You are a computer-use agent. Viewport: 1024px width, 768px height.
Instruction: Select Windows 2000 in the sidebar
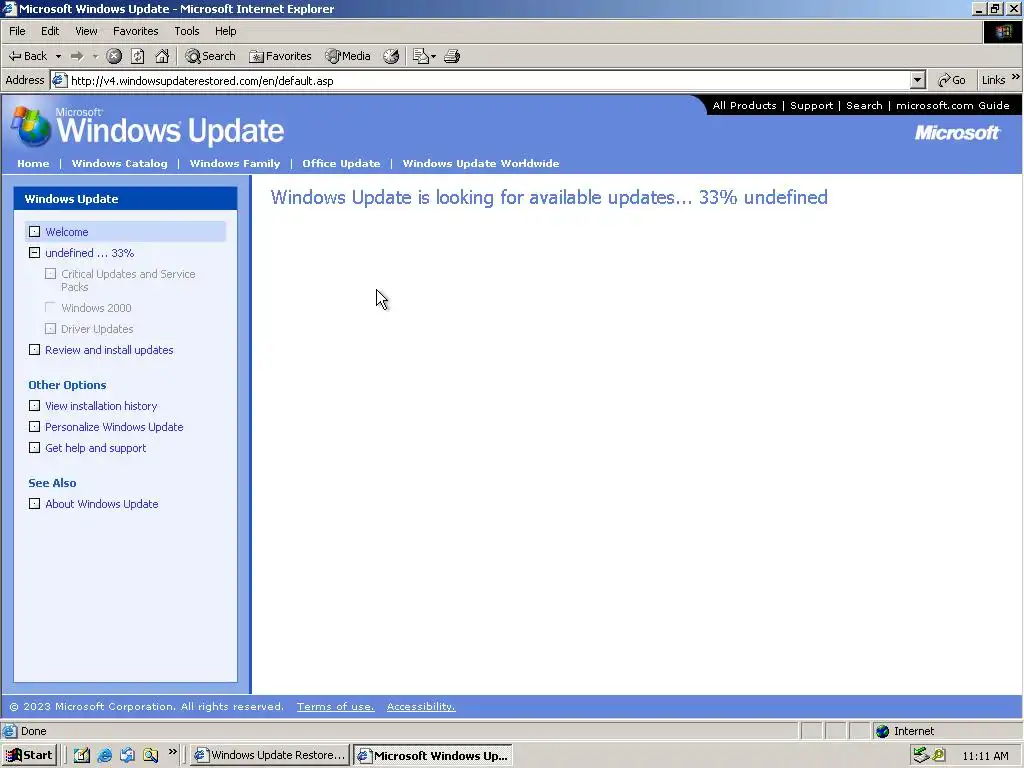96,308
